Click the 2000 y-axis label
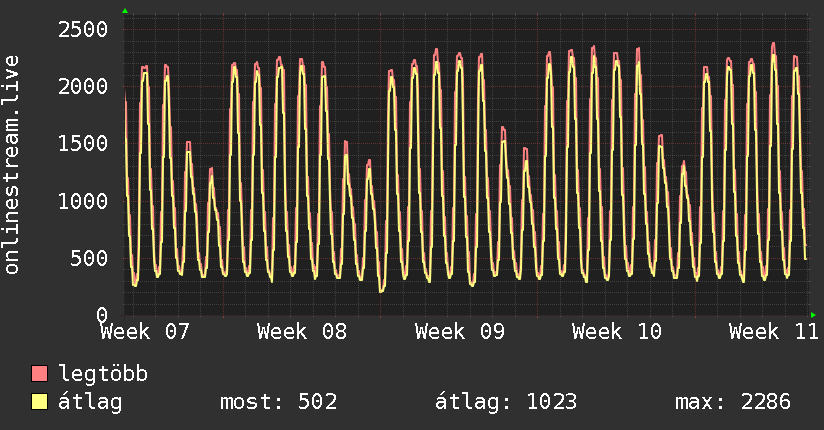This screenshot has height=430, width=824. pos(83,86)
